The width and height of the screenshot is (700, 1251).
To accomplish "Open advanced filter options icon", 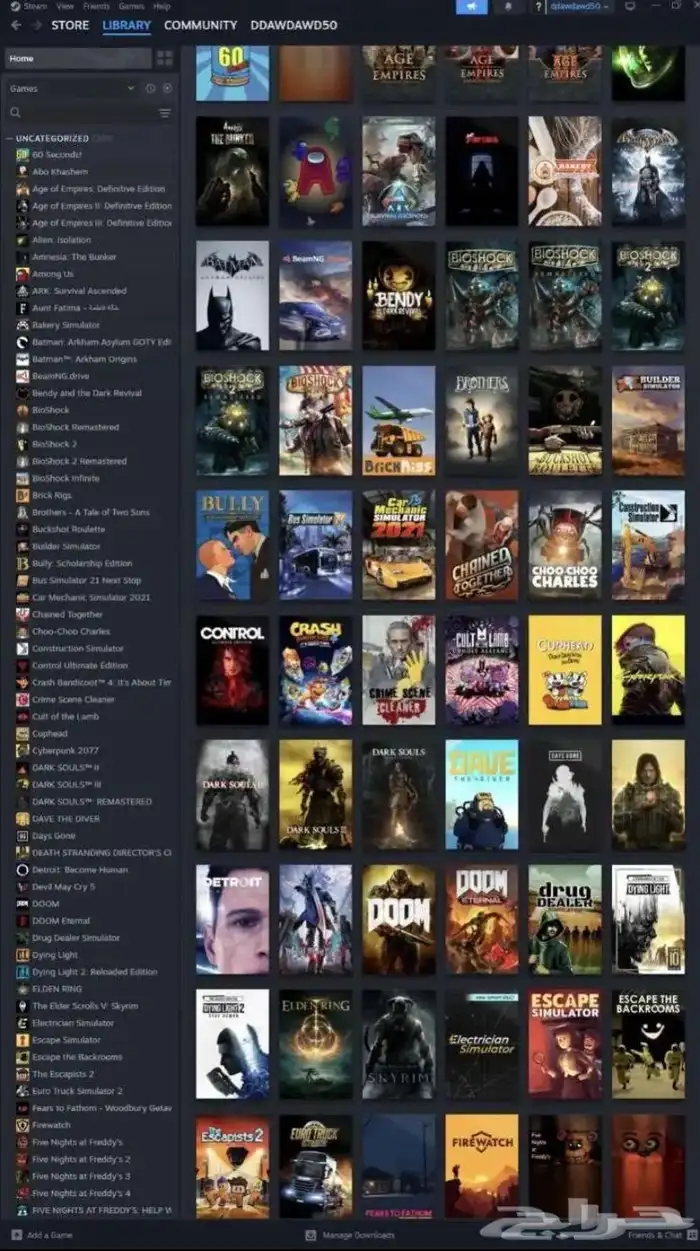I will pos(165,113).
